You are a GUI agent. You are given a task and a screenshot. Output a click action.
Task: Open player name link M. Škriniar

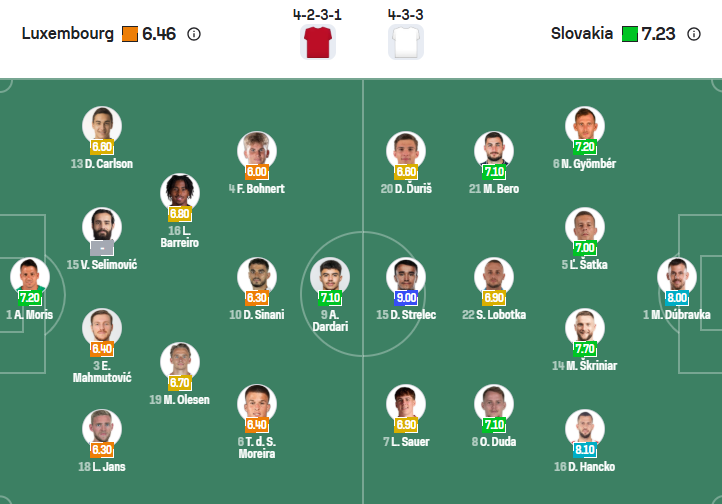pos(584,366)
